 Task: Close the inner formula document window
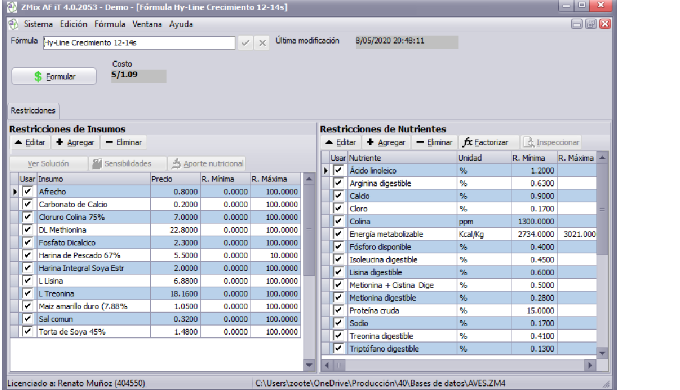pos(605,24)
